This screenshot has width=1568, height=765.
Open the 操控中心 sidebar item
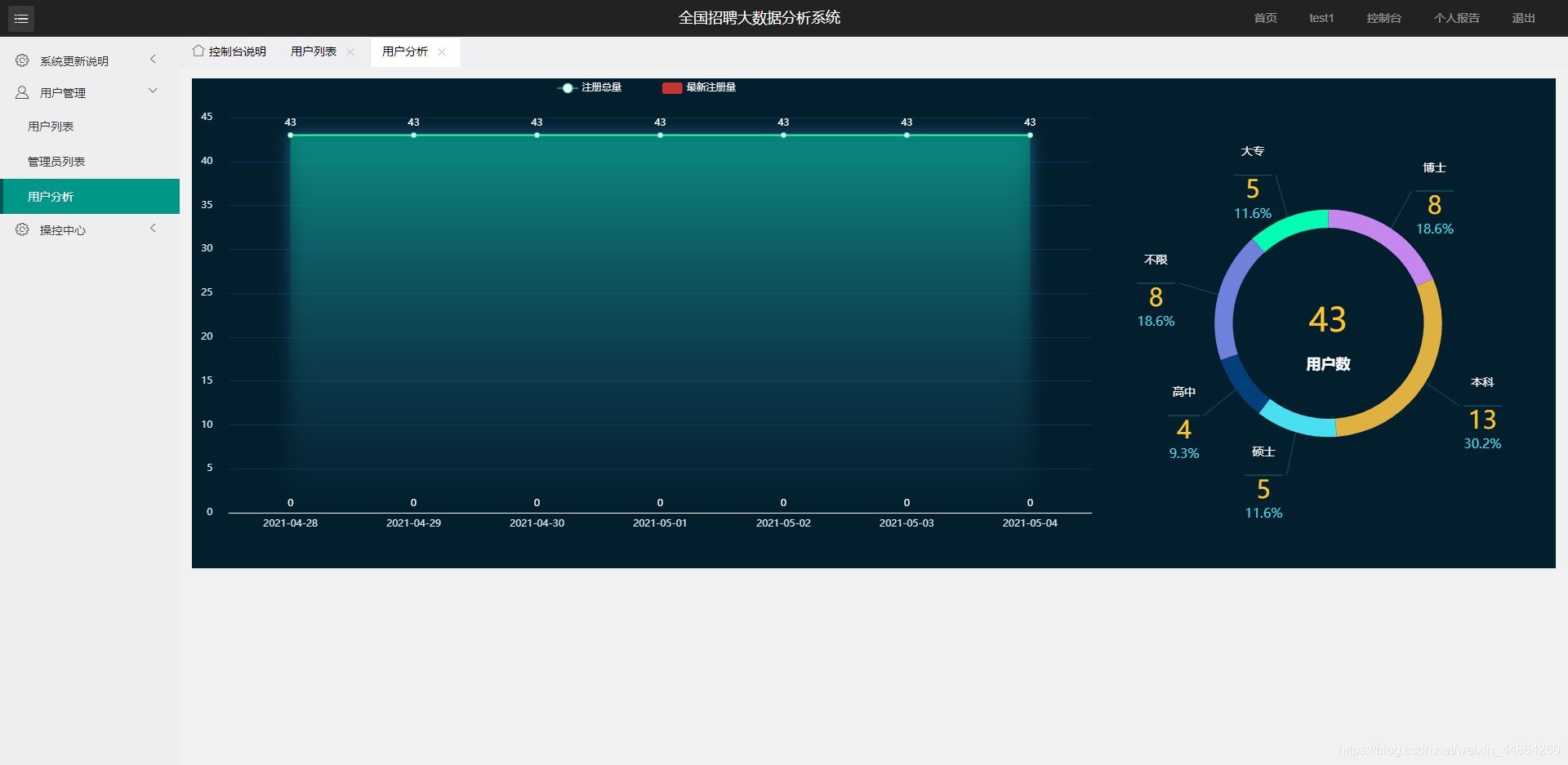[x=90, y=229]
